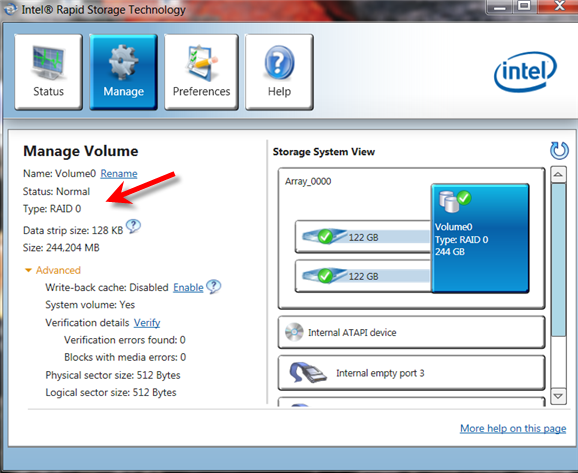This screenshot has width=578, height=473.
Task: Open the Status tab
Action: 48,72
